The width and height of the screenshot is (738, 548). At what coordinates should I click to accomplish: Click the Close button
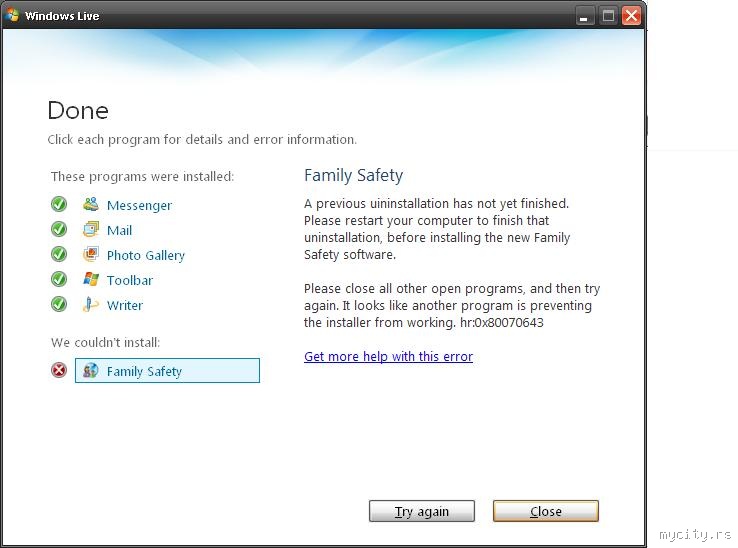pos(545,511)
